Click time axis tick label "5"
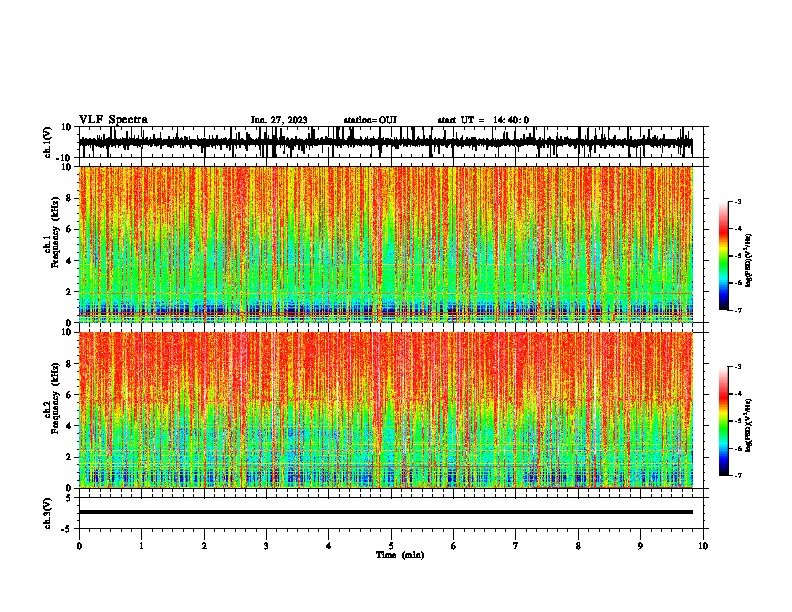This screenshot has width=792, height=612. (391, 546)
